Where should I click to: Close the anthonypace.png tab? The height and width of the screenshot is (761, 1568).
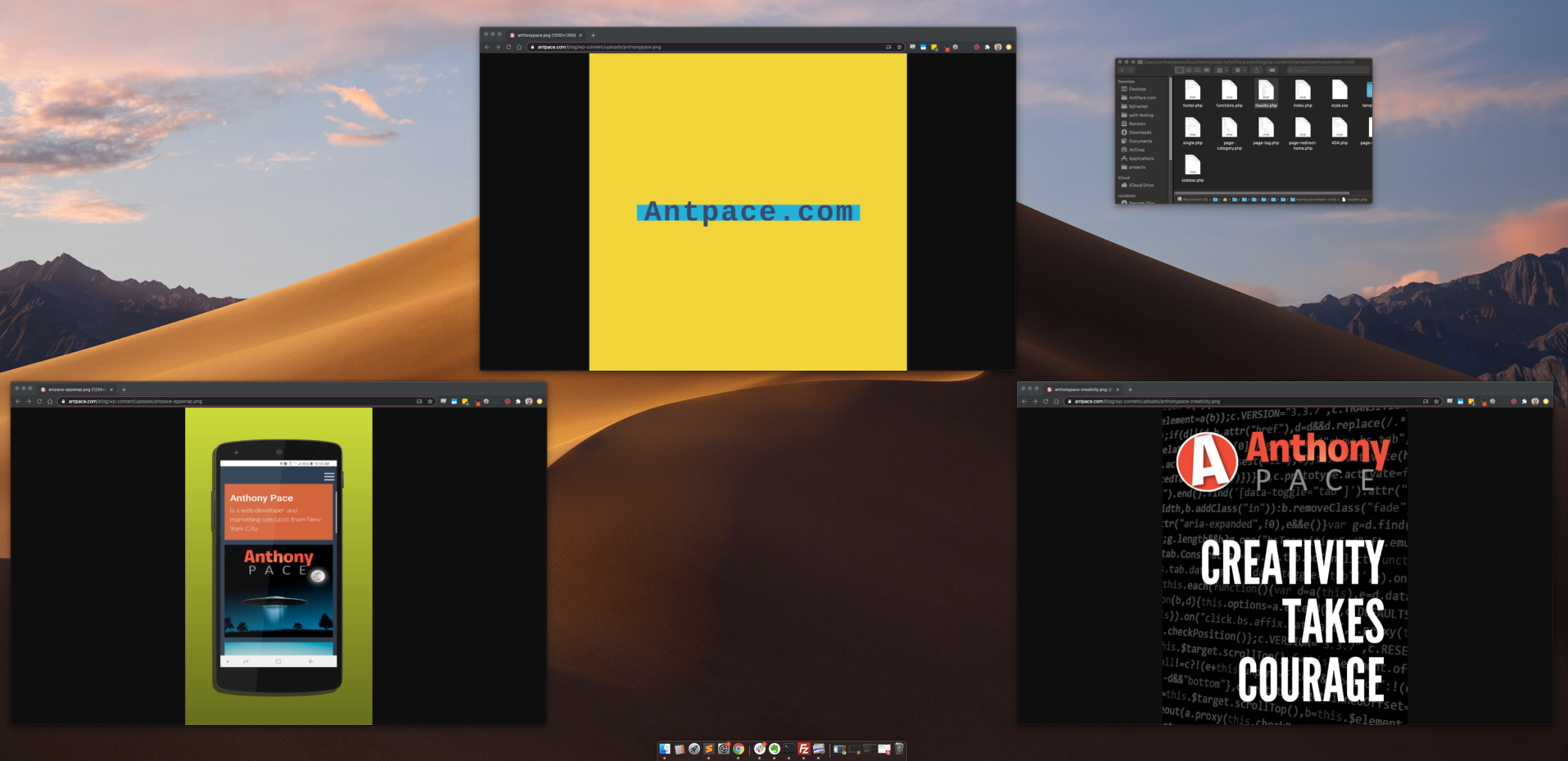pos(581,35)
